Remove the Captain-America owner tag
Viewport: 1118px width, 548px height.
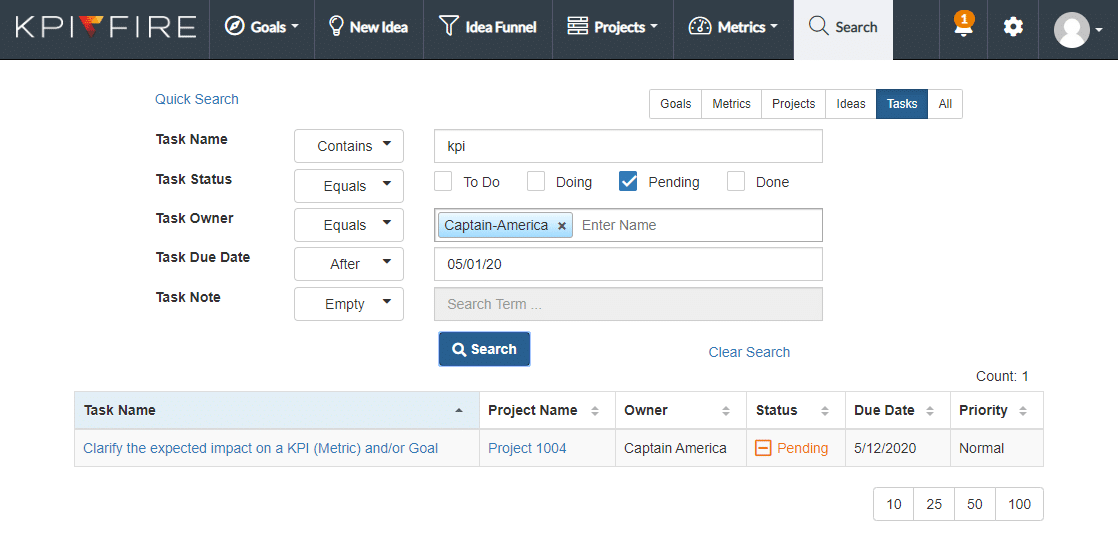[x=562, y=226]
